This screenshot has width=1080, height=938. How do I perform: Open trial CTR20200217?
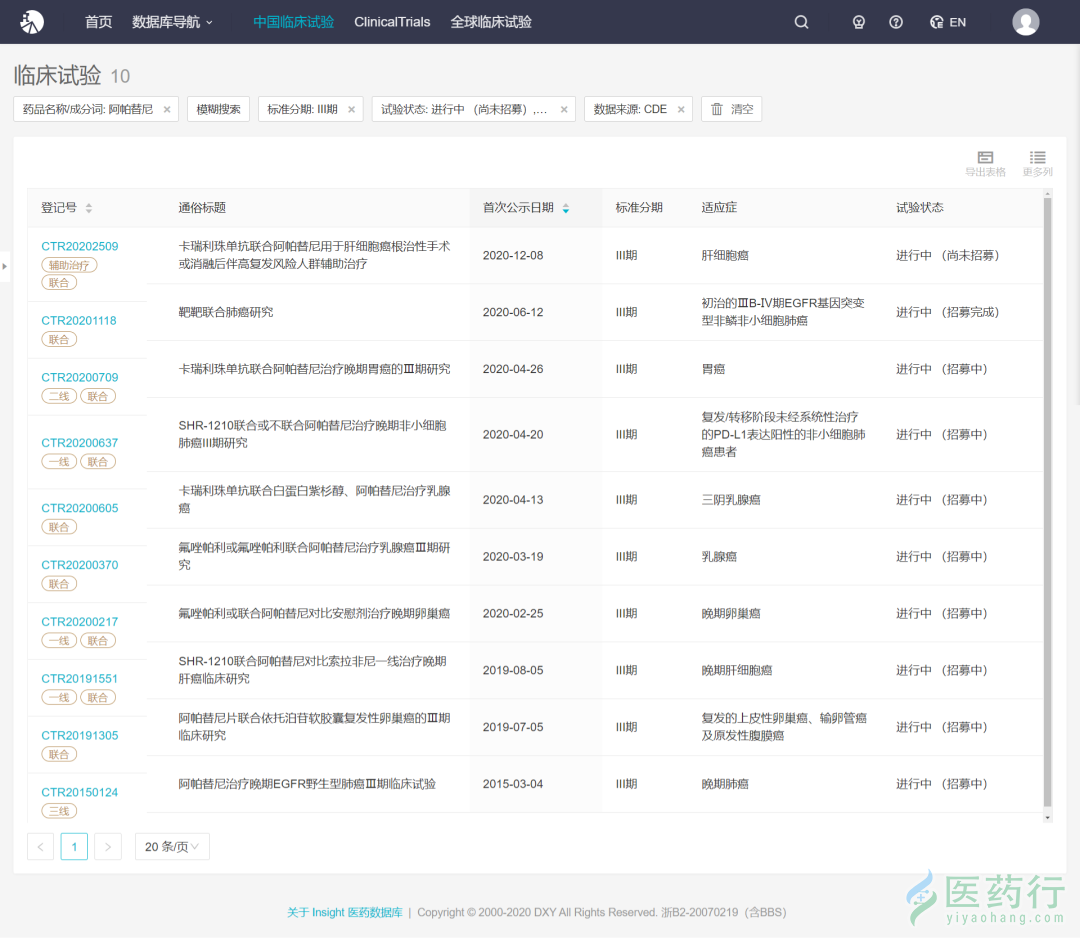tap(80, 622)
